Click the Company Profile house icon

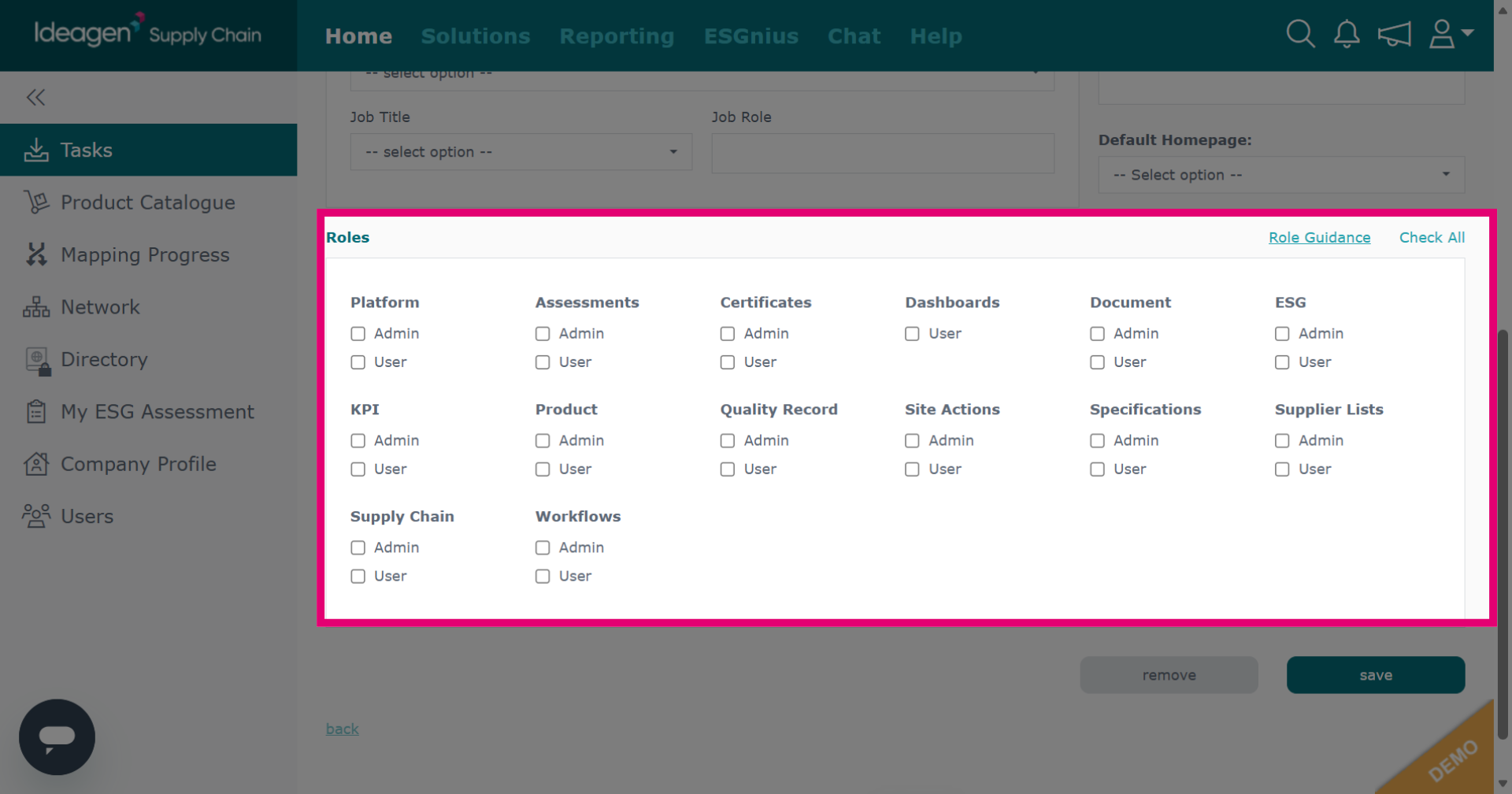pyautogui.click(x=36, y=464)
